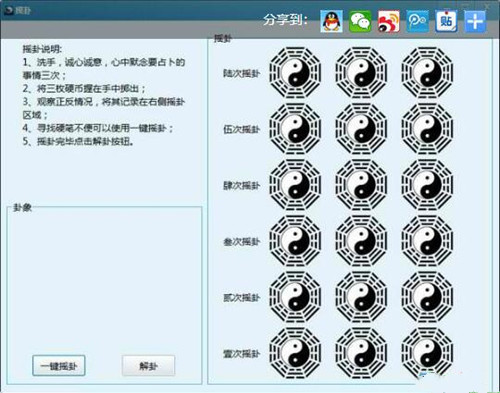Open more sharing options plus icon

click(475, 21)
